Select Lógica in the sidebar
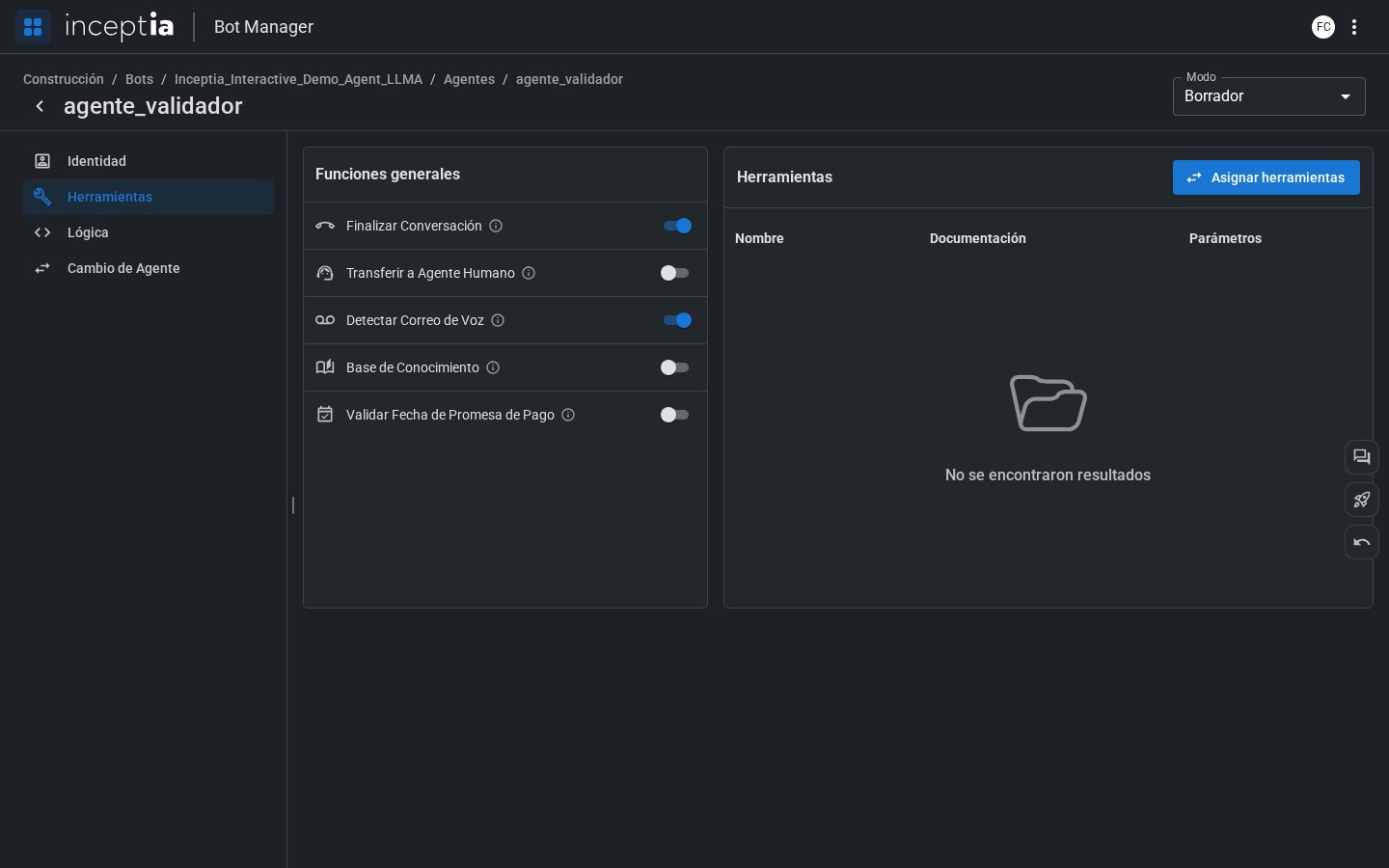The image size is (1389, 868). click(x=149, y=232)
